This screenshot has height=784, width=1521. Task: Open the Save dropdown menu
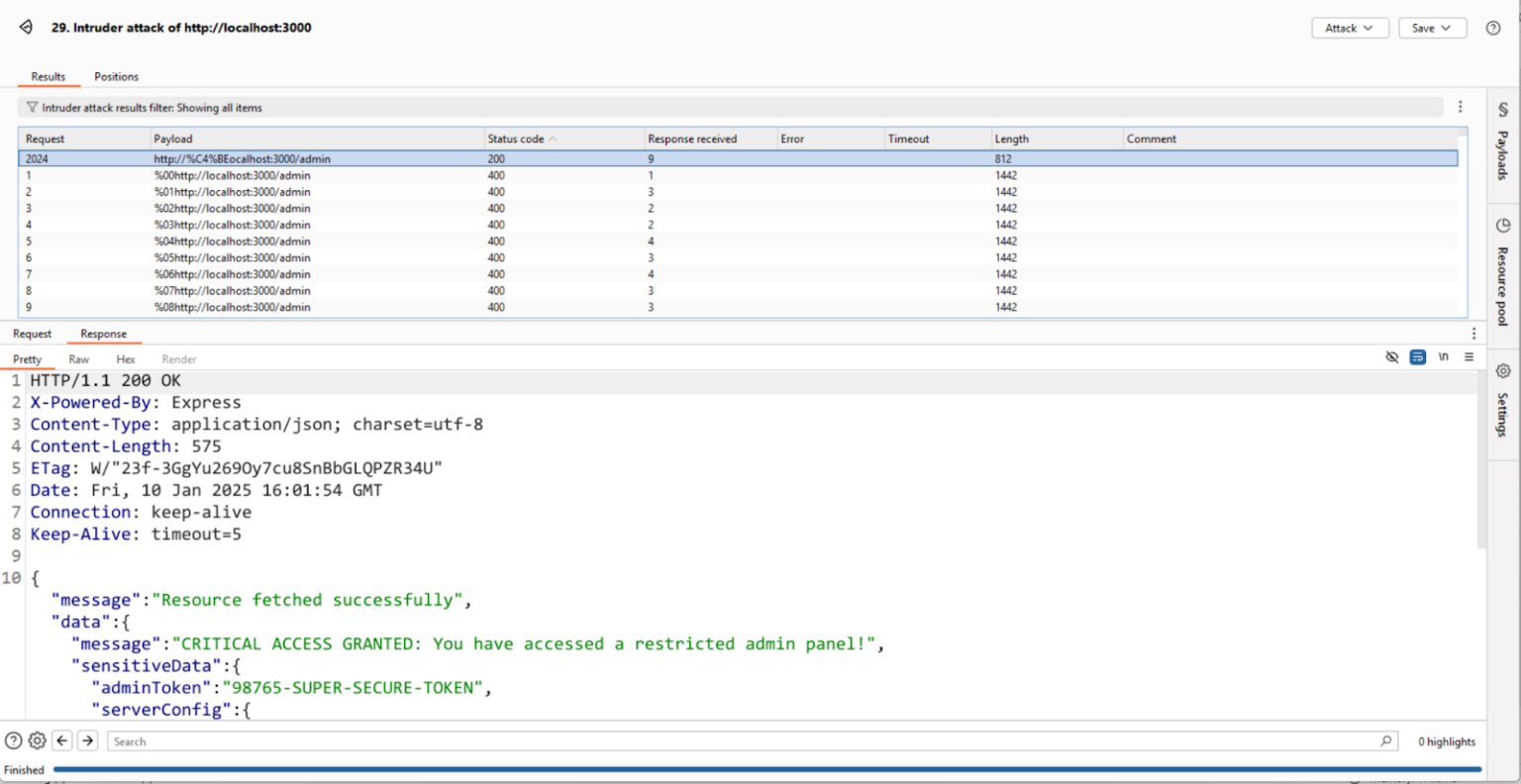[x=1432, y=28]
